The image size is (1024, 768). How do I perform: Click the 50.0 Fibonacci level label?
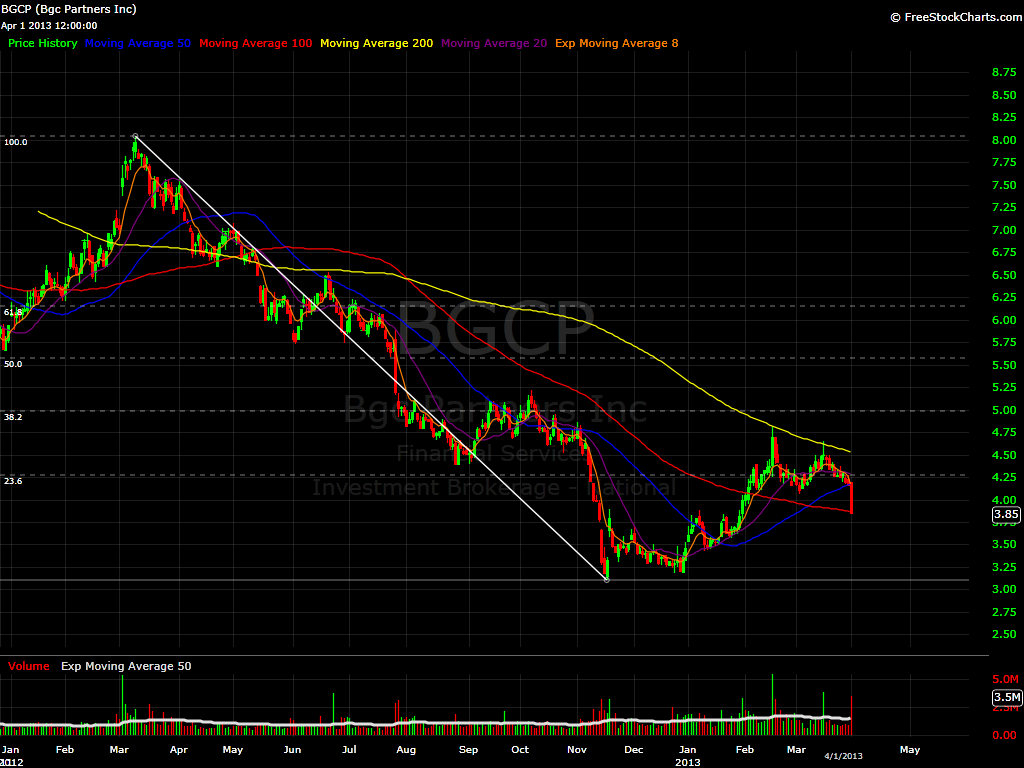13,364
